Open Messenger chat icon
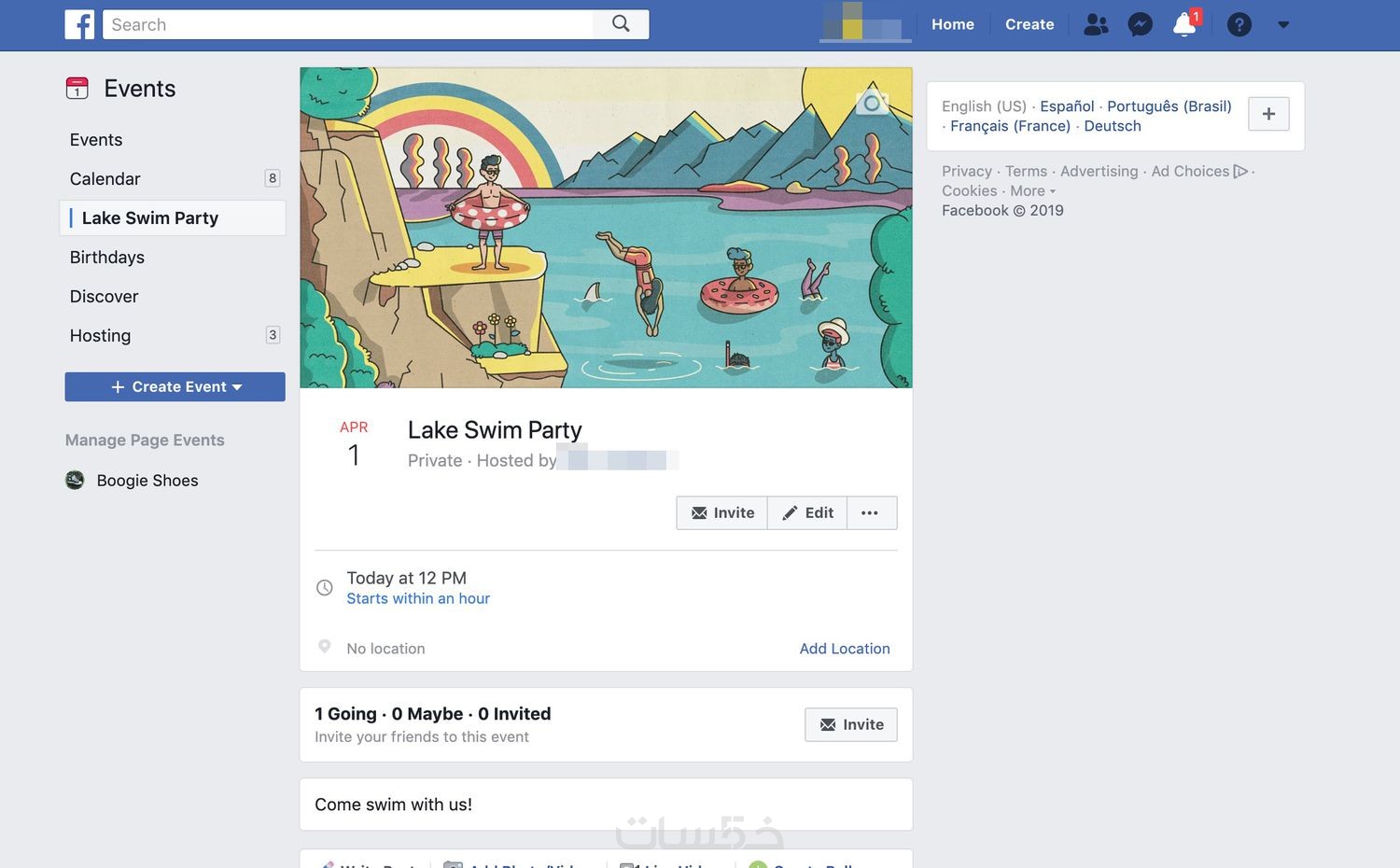 (x=1140, y=24)
